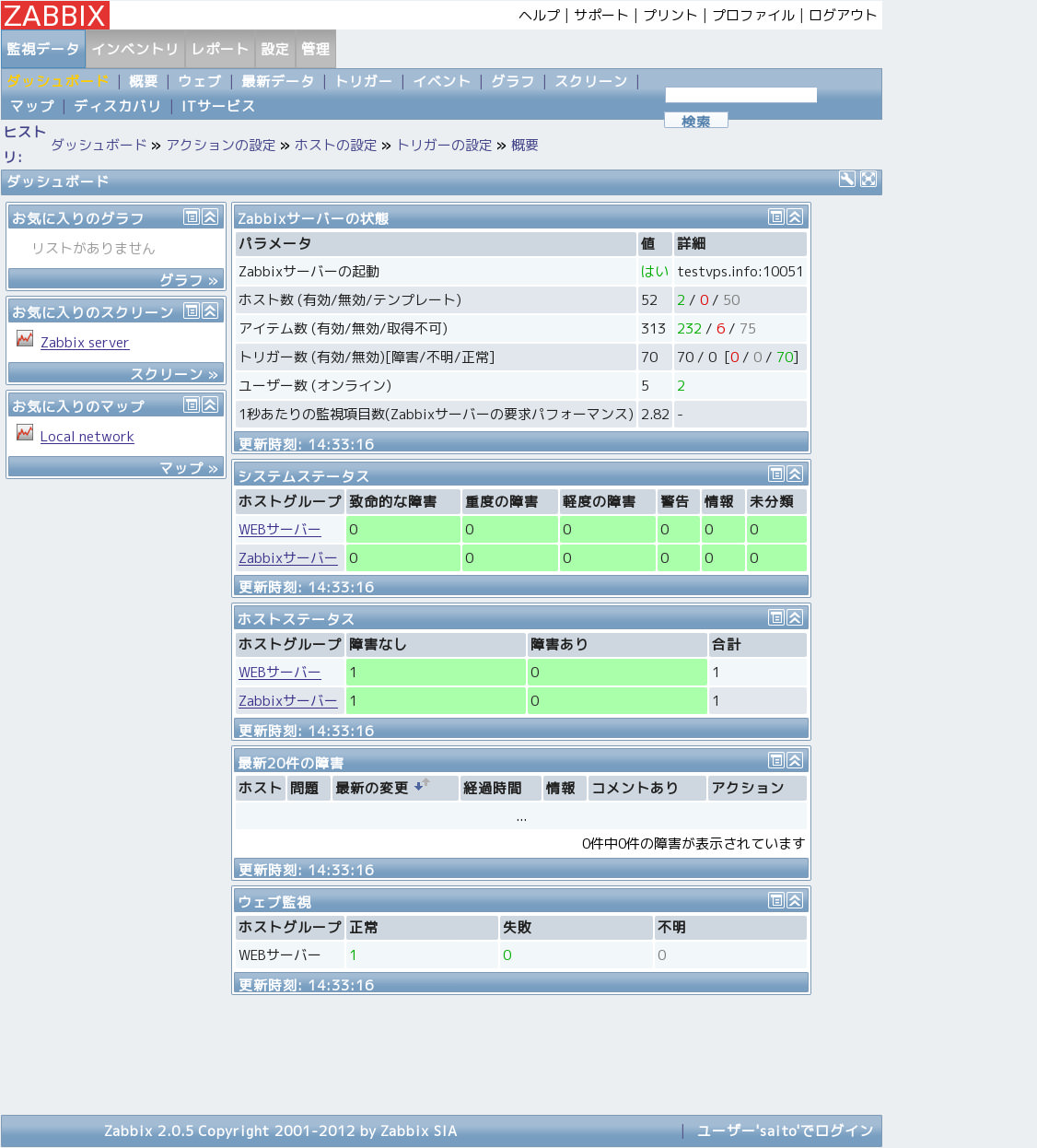
Task: Open the 管理 tab
Action: [315, 49]
